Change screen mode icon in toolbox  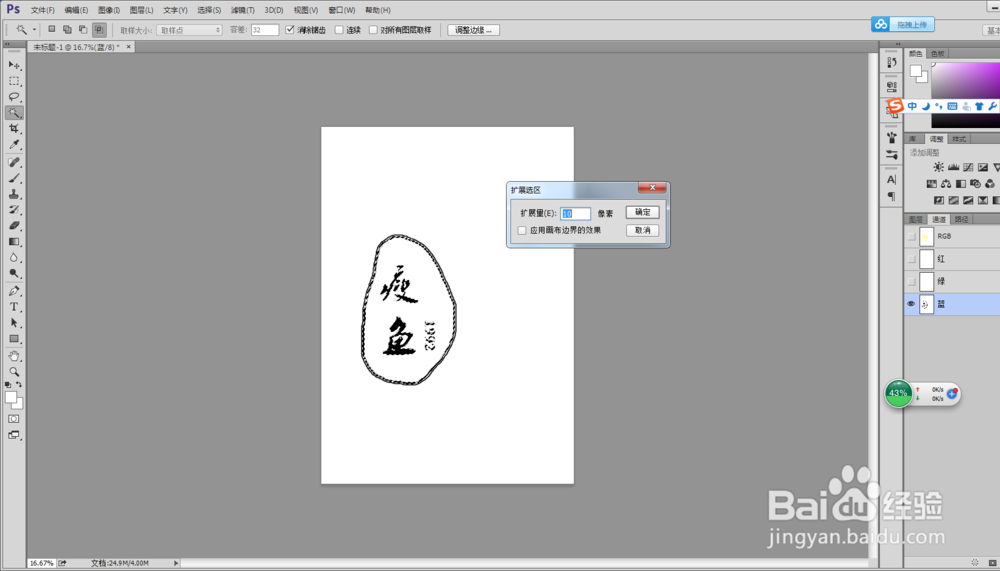click(13, 435)
